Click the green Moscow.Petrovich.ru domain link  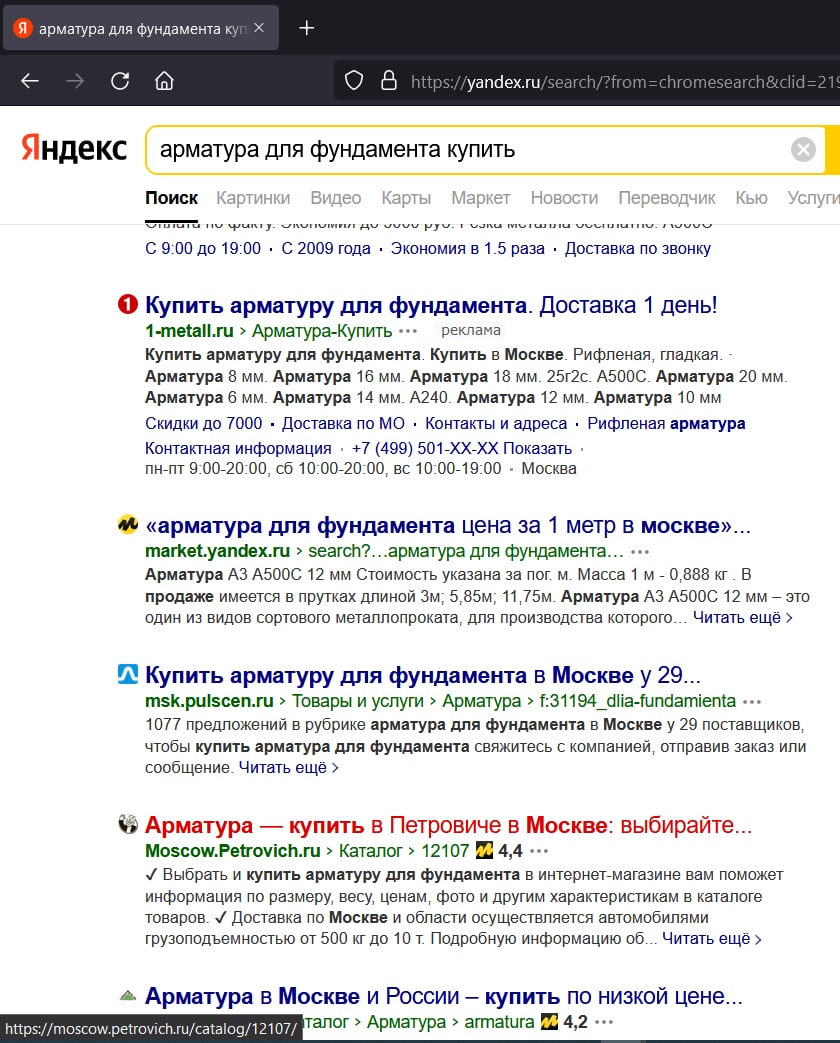233,851
